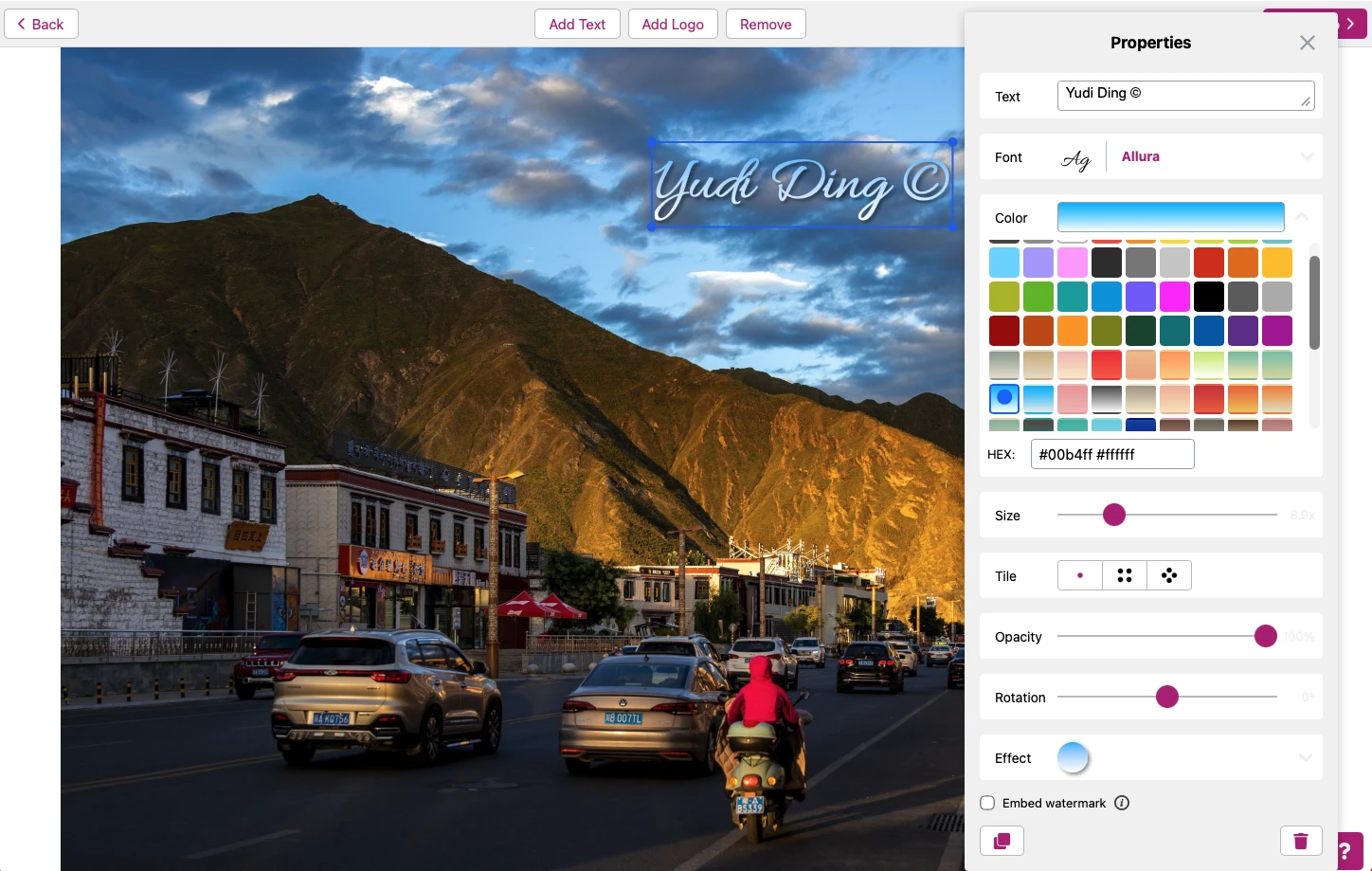Click the Back button
1372x871 pixels.
(x=41, y=24)
